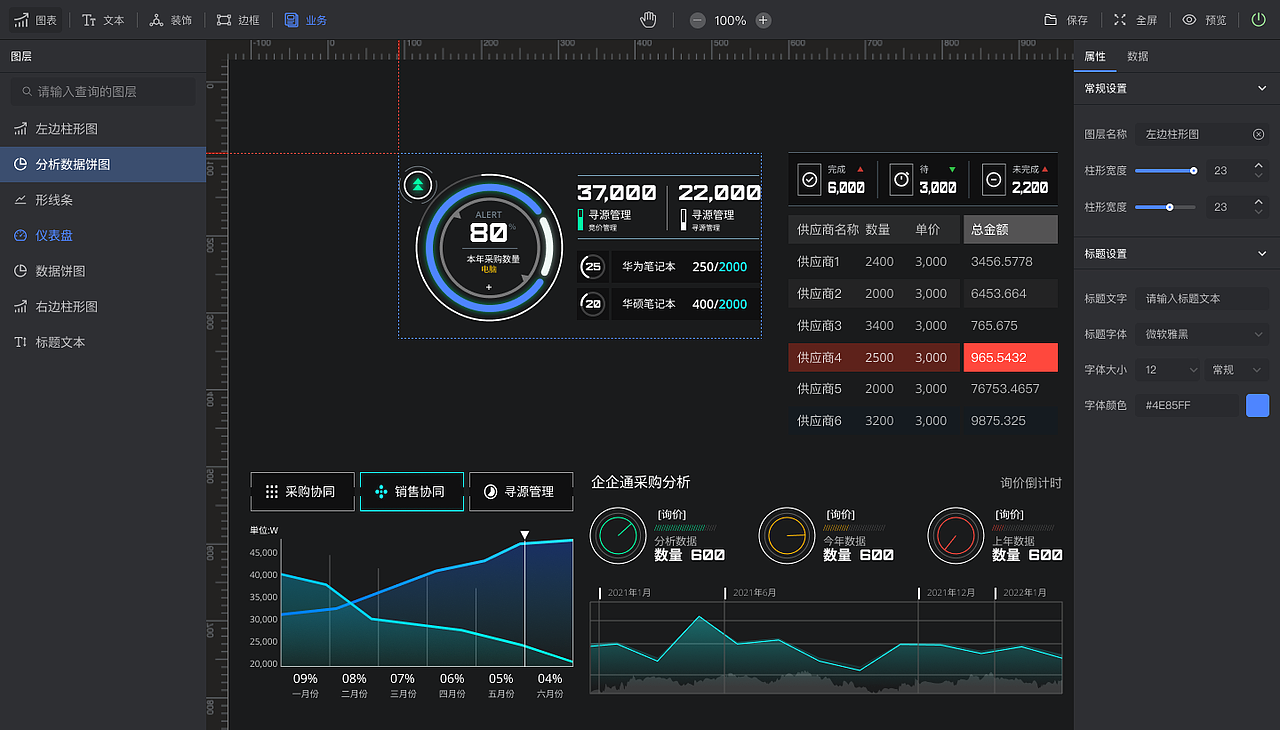The image size is (1280, 730).
Task: Collapse the 标题设置 section
Action: [1261, 254]
